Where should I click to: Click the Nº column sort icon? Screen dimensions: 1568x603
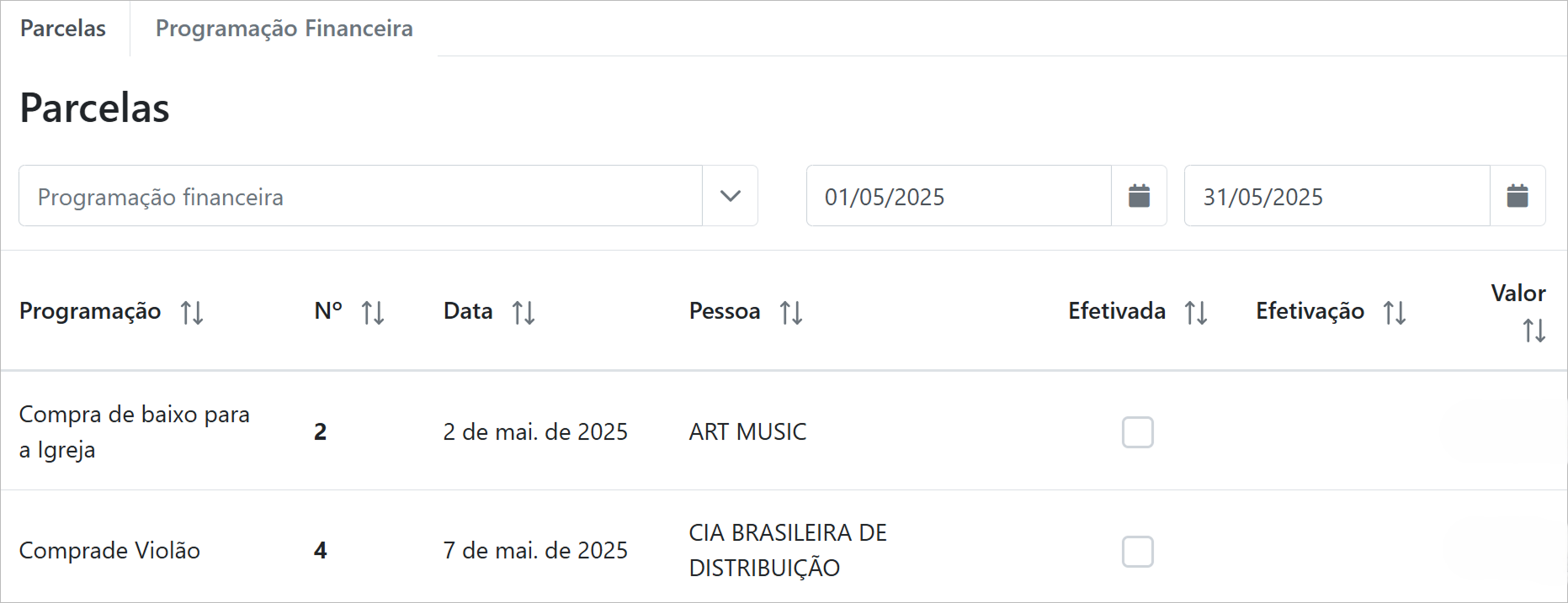[373, 313]
